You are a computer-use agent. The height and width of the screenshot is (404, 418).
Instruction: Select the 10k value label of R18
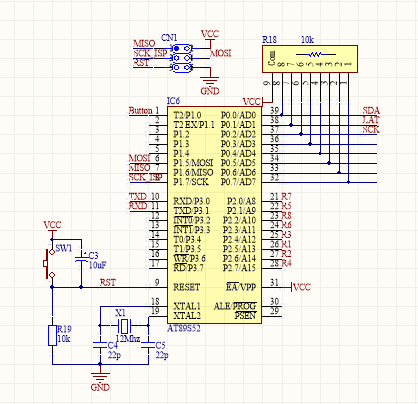(x=307, y=40)
